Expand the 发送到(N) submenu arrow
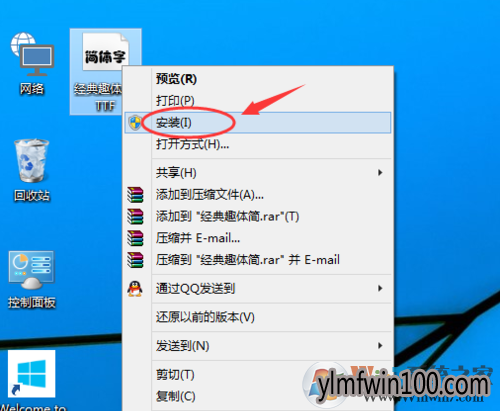500x411 pixels. 380,346
